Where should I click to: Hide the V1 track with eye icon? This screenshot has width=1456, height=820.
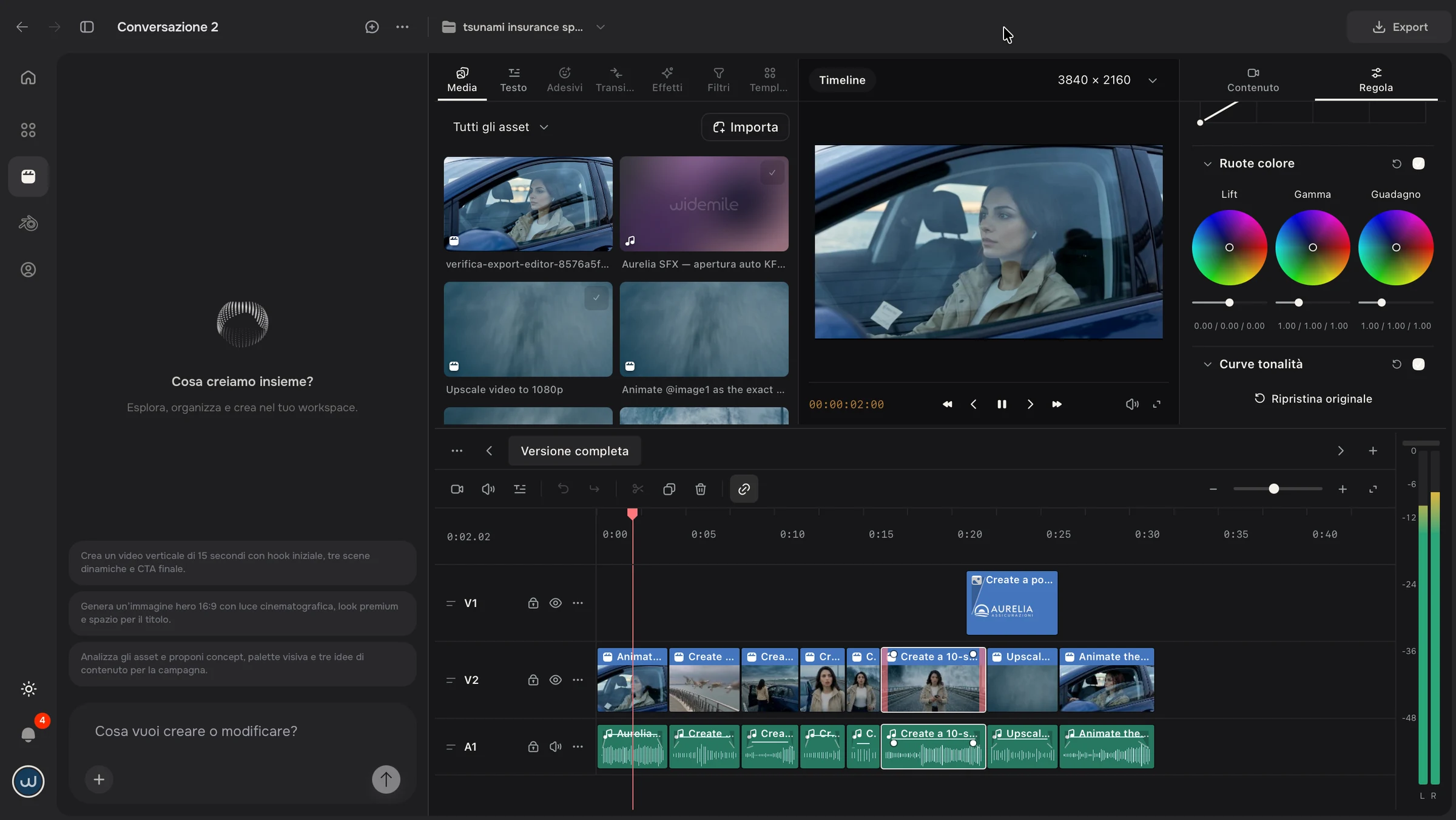(555, 603)
